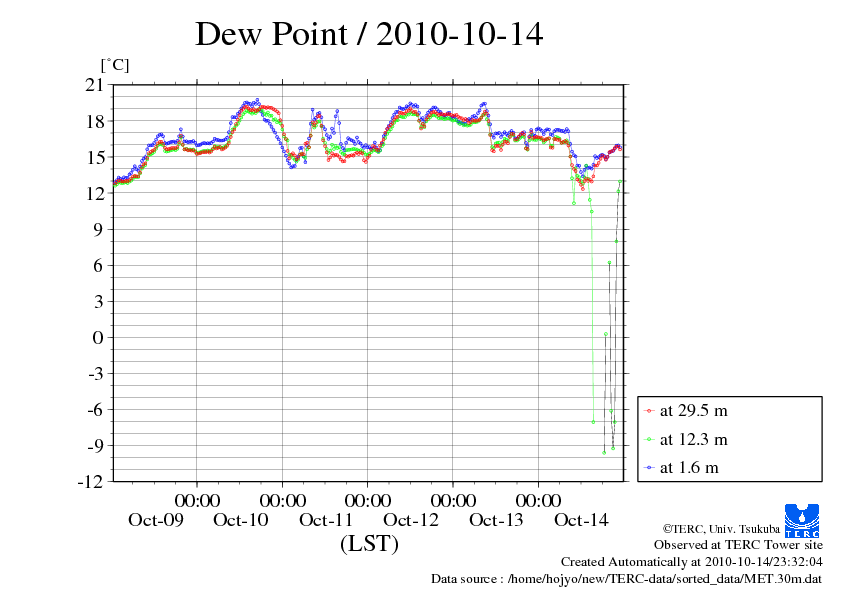The width and height of the screenshot is (842, 595).
Task: Click the chart title 'Dew Point / 2010-10-14'
Action: click(x=369, y=34)
